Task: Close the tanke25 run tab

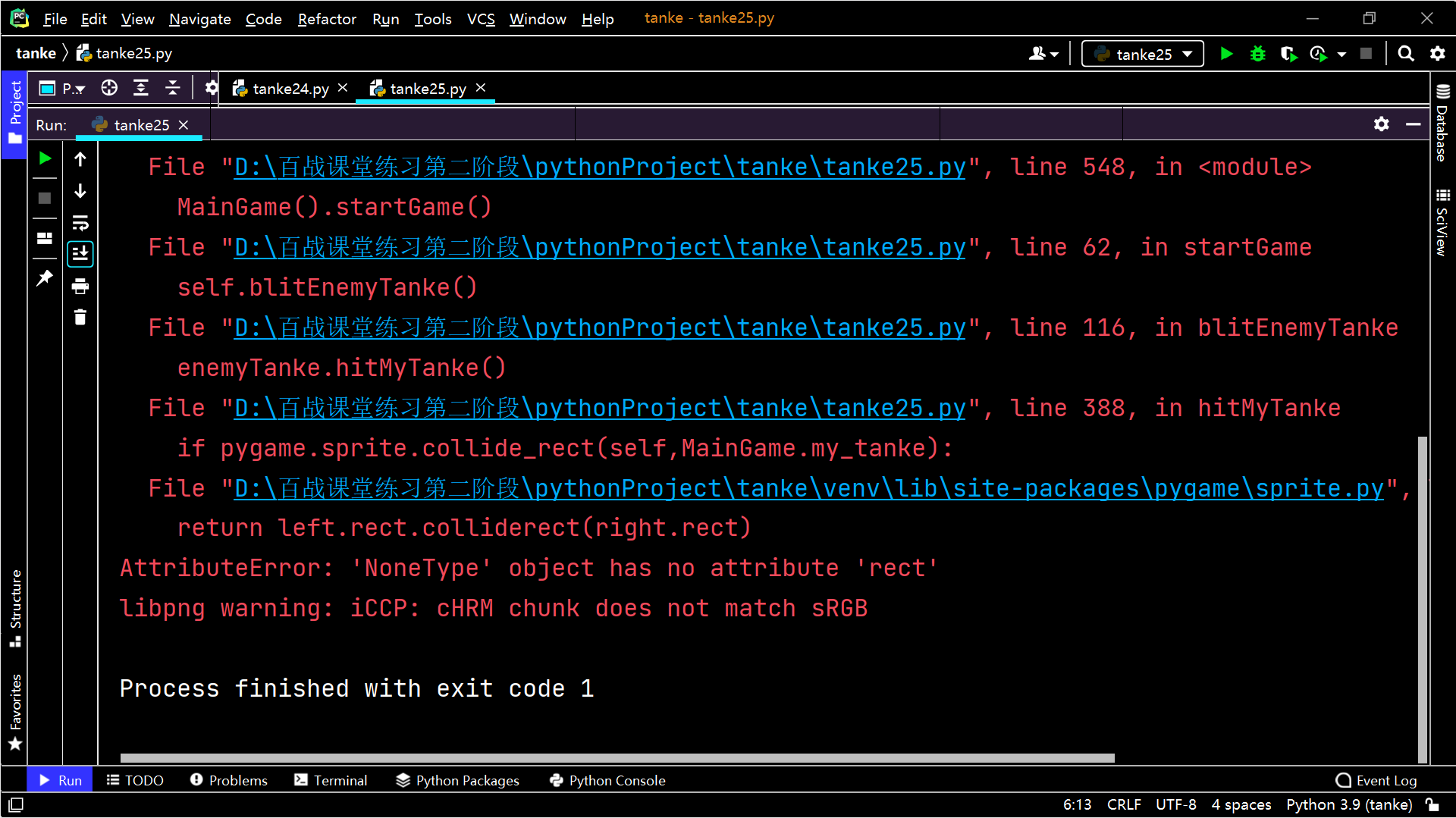Action: 184,125
